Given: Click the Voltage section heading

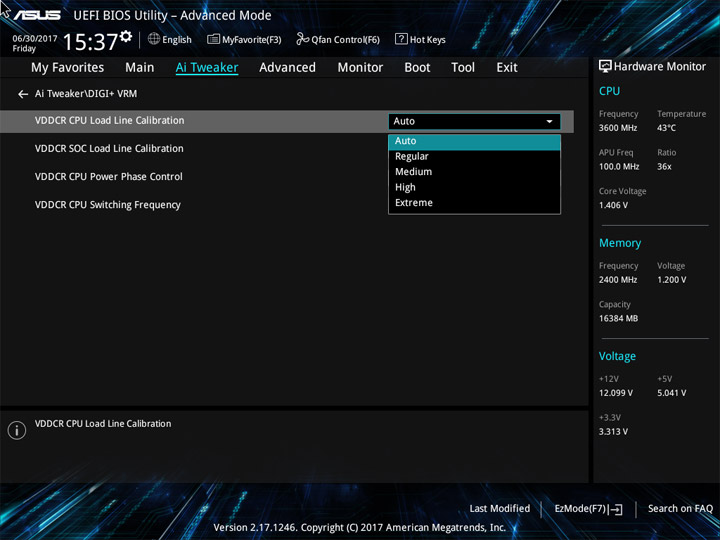Looking at the screenshot, I should [617, 356].
